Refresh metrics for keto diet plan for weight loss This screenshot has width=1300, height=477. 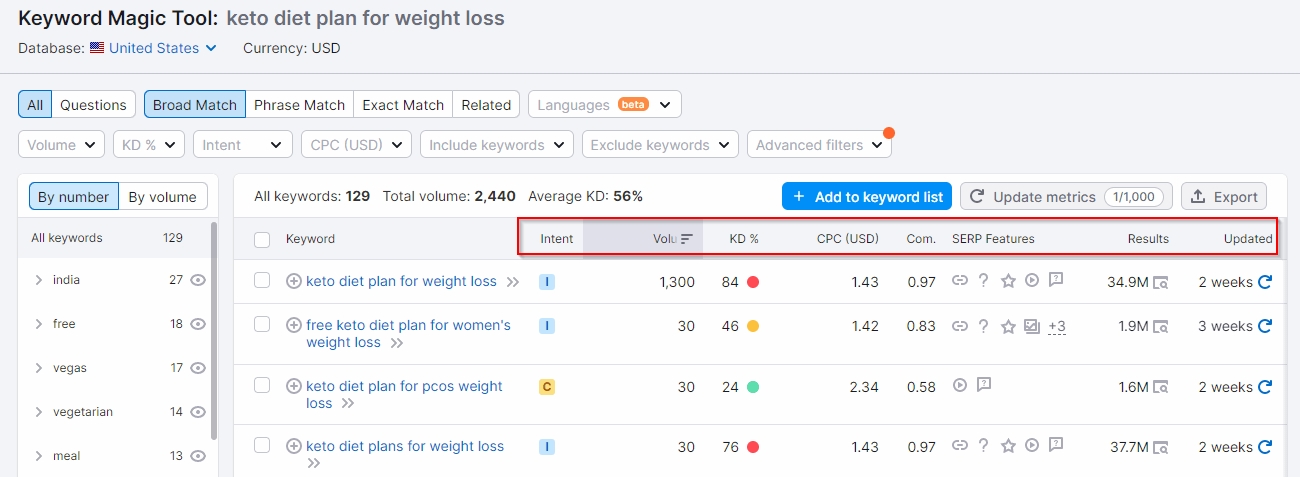(x=1265, y=282)
